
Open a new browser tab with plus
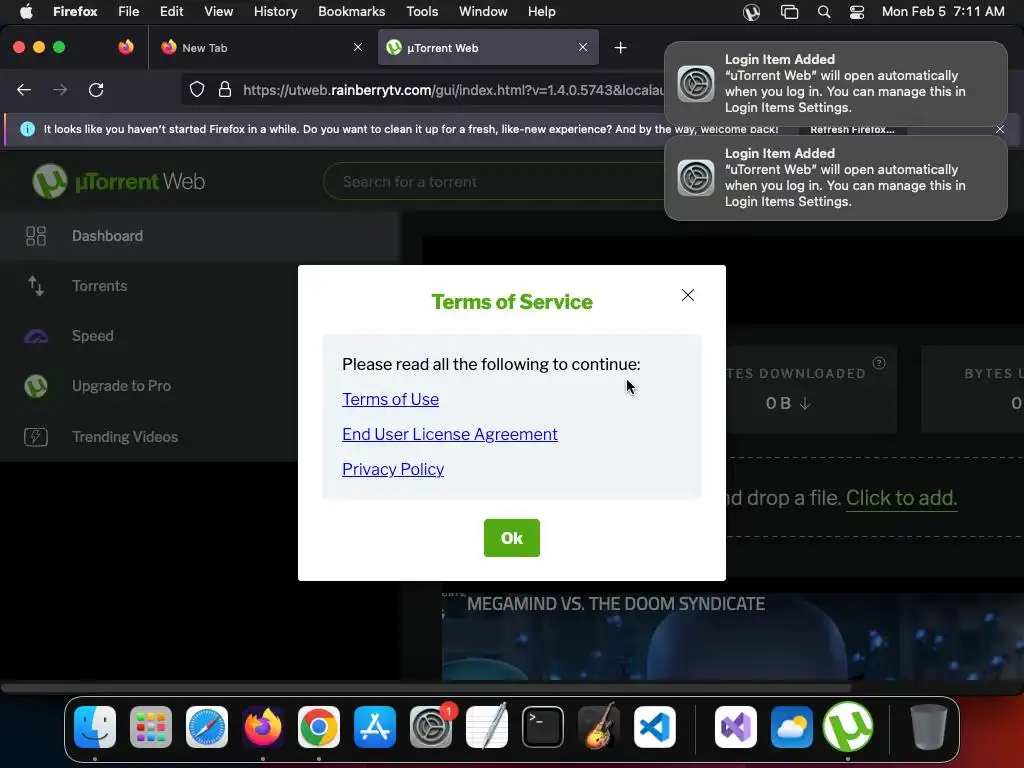620,48
